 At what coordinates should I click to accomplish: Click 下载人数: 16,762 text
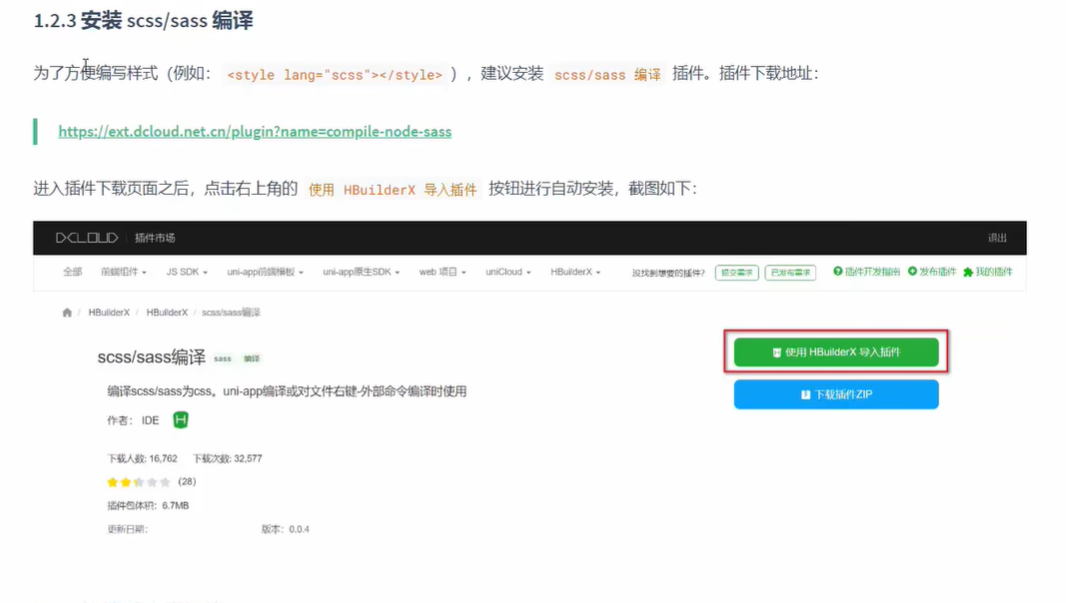(142, 459)
